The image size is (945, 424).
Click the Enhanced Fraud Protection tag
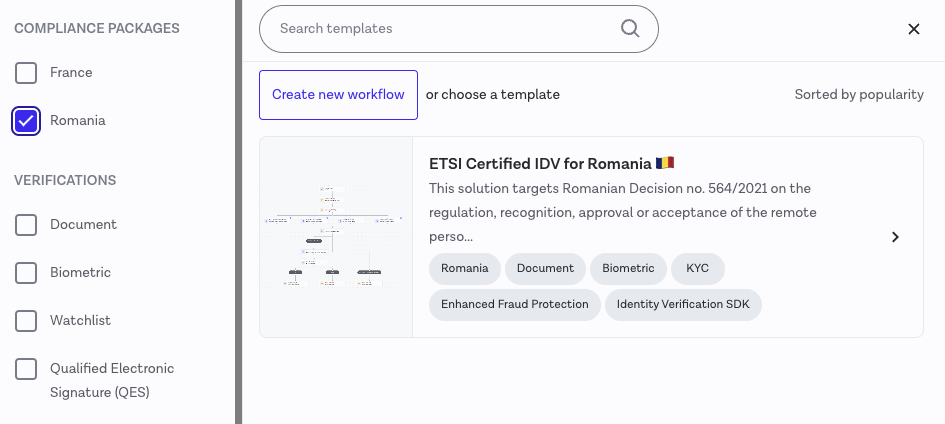pos(515,305)
